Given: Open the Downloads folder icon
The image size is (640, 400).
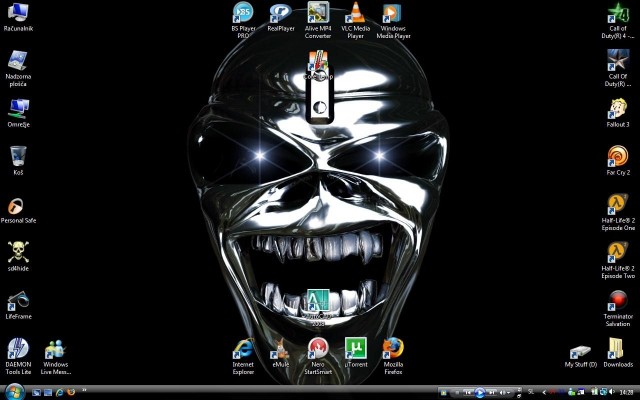Looking at the screenshot, I should [x=618, y=353].
